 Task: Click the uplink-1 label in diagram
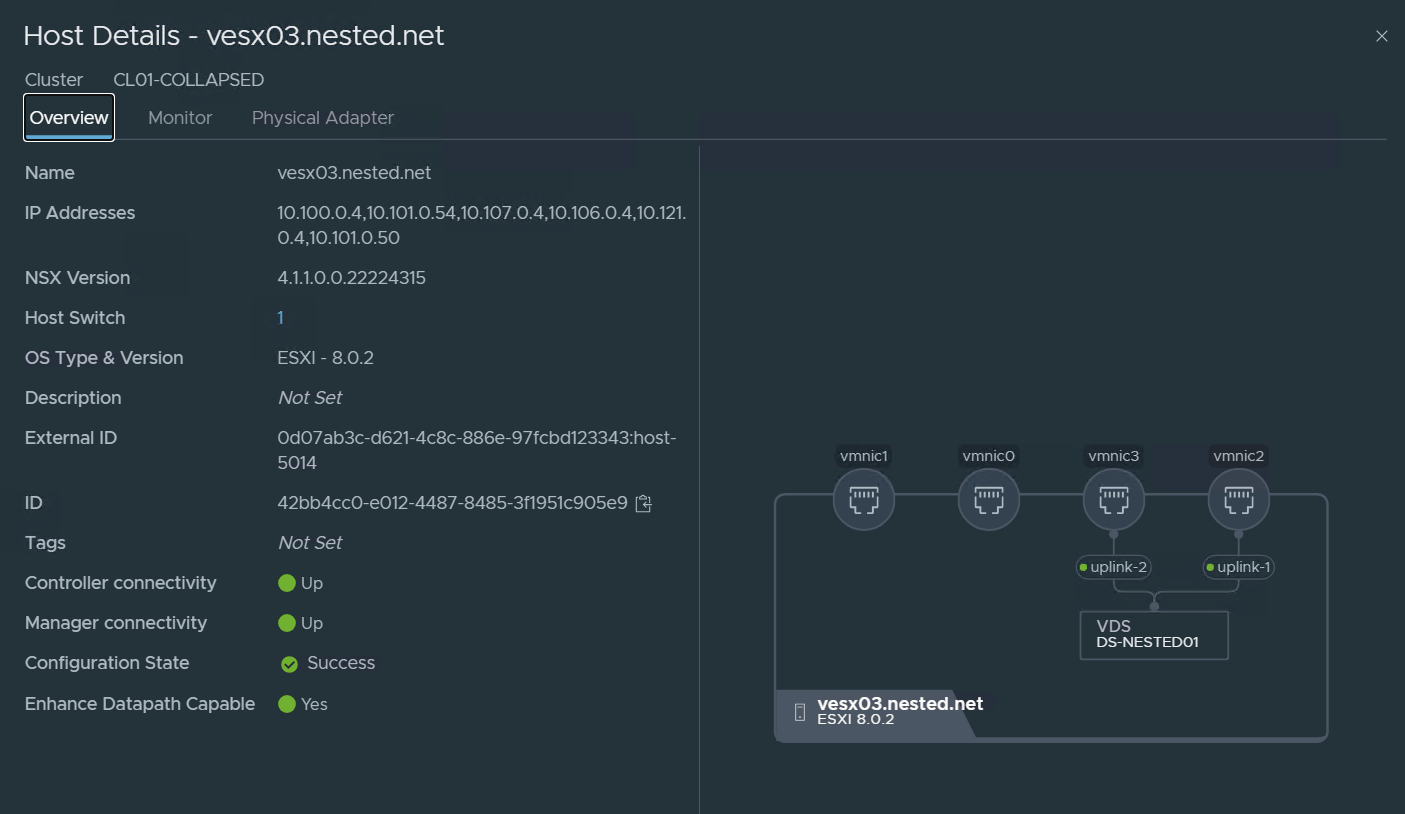point(1238,568)
